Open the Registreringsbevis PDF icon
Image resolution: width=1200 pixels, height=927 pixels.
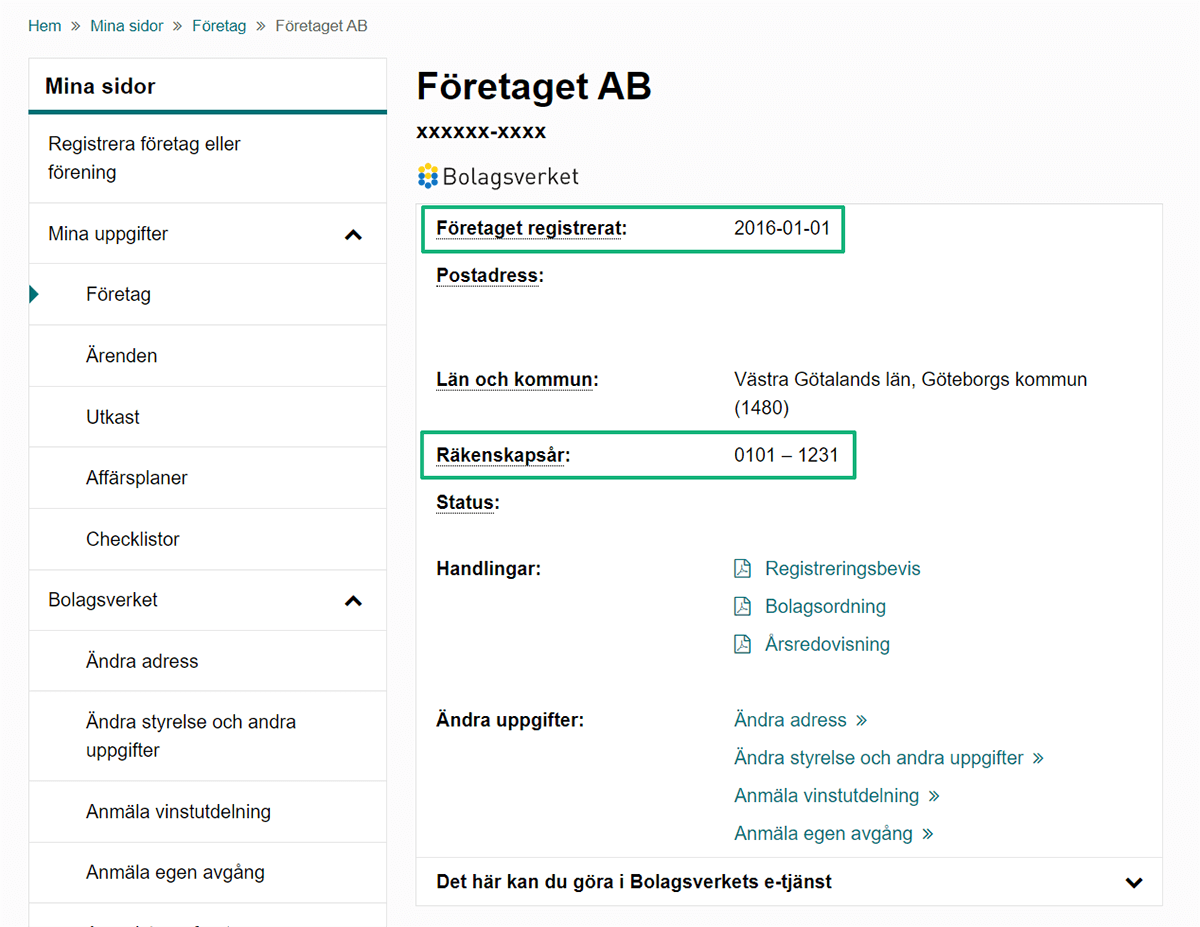(x=742, y=567)
